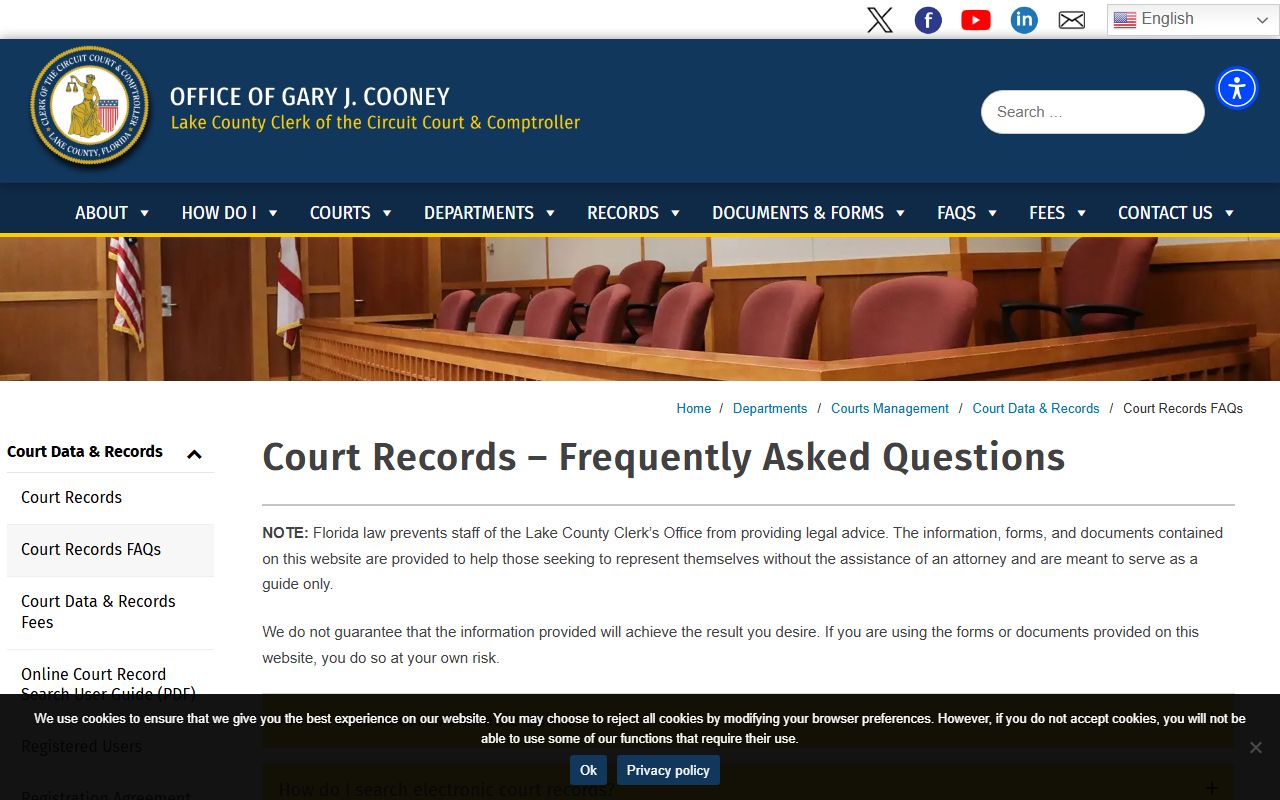This screenshot has width=1280, height=800.
Task: Go to the Departments breadcrumb
Action: pyautogui.click(x=770, y=408)
